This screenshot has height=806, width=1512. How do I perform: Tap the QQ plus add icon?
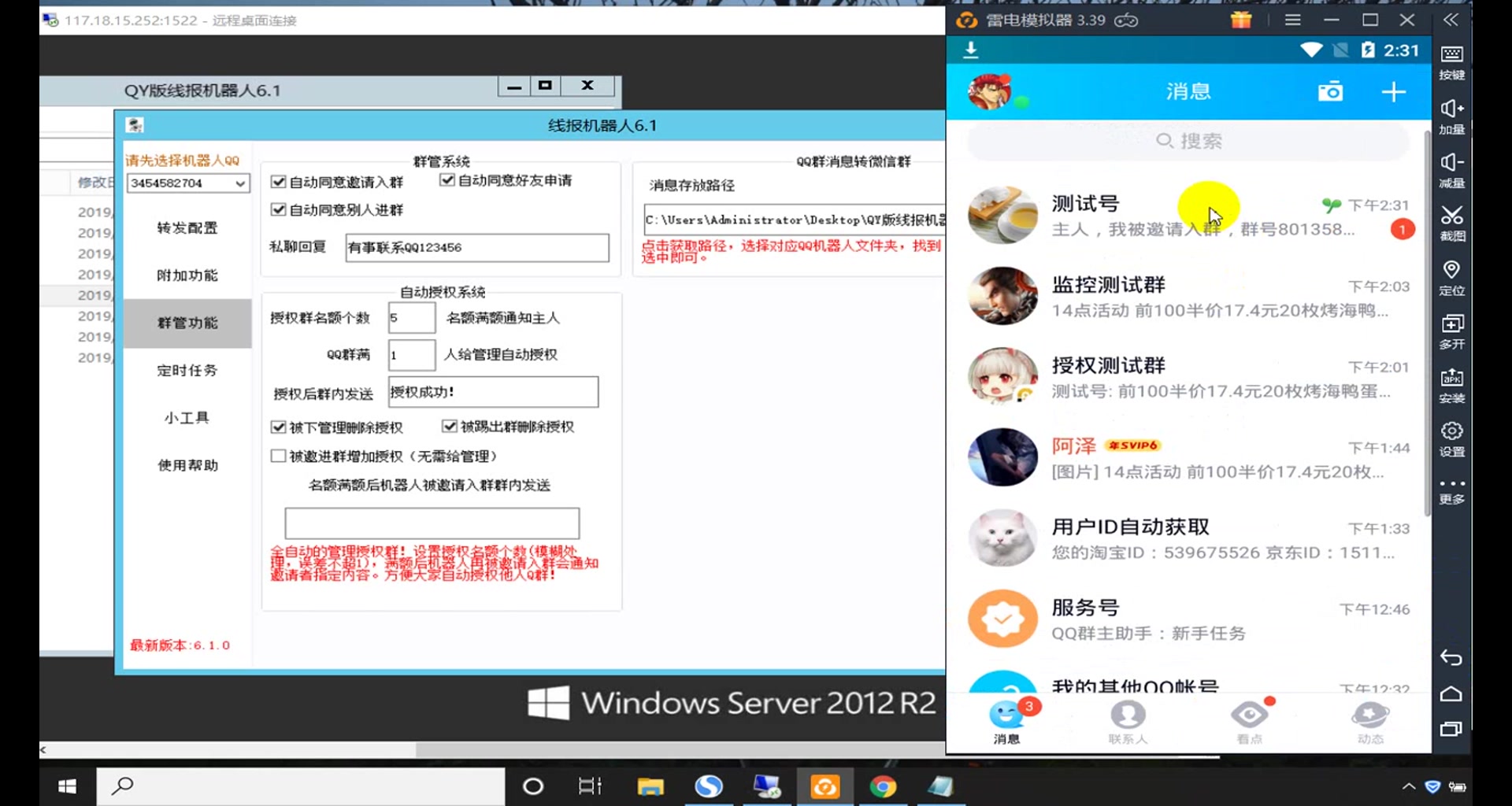pyautogui.click(x=1393, y=91)
